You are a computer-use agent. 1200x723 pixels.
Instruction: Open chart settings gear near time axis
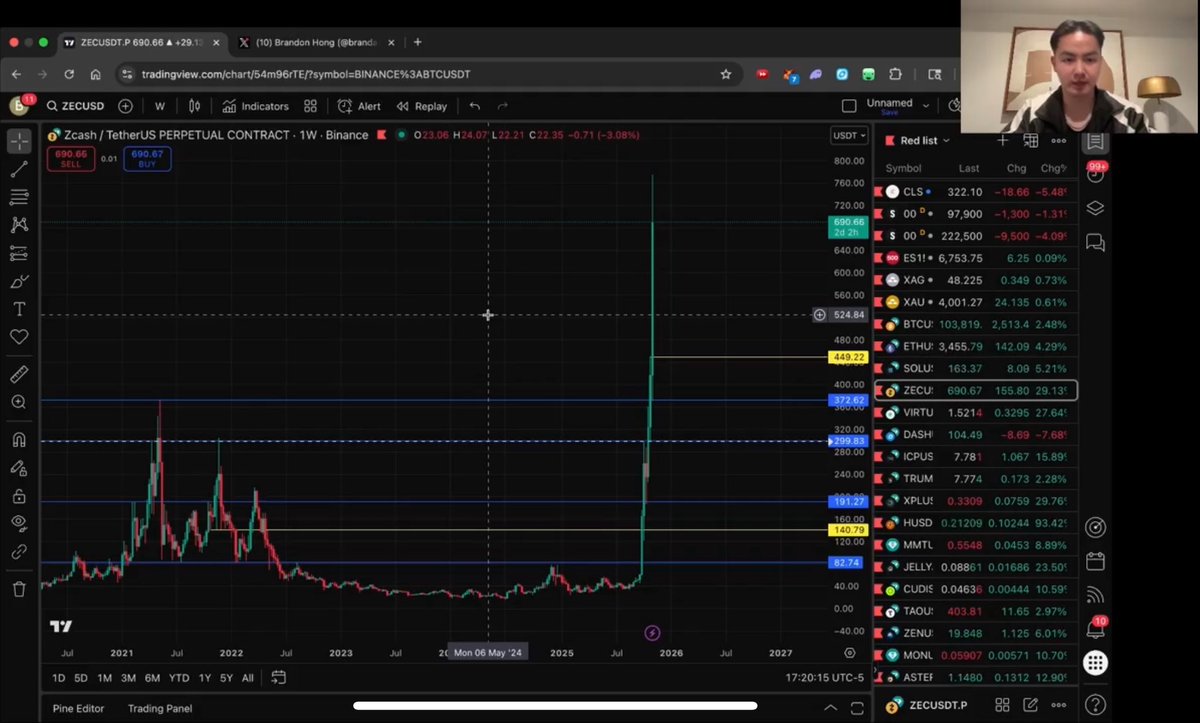pos(850,653)
